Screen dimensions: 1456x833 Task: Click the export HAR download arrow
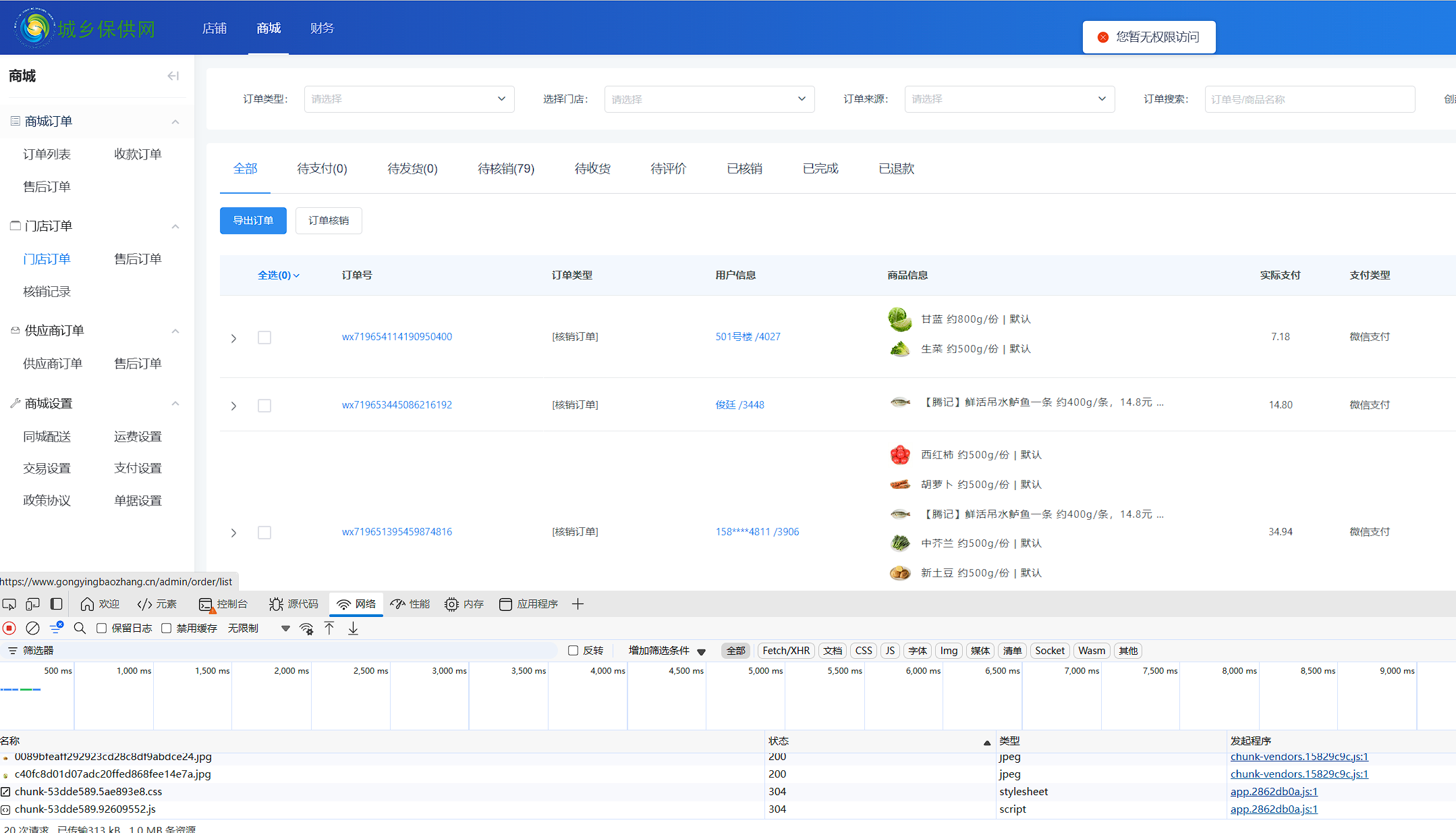pyautogui.click(x=353, y=628)
